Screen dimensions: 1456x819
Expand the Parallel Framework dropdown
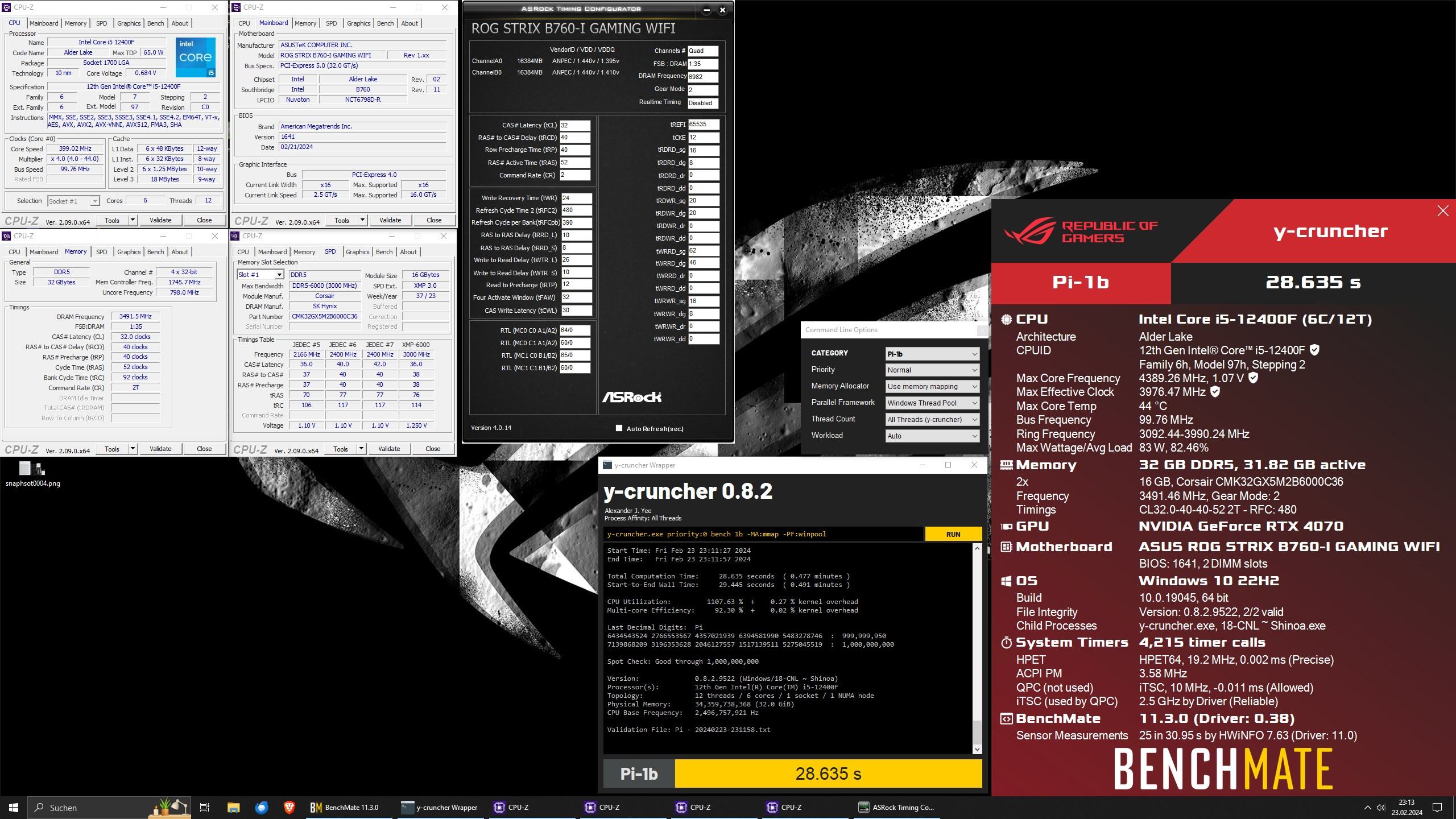click(x=932, y=403)
